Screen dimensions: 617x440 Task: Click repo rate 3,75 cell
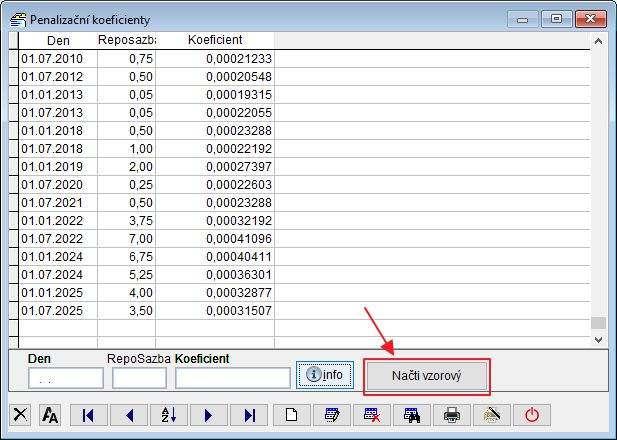point(127,221)
